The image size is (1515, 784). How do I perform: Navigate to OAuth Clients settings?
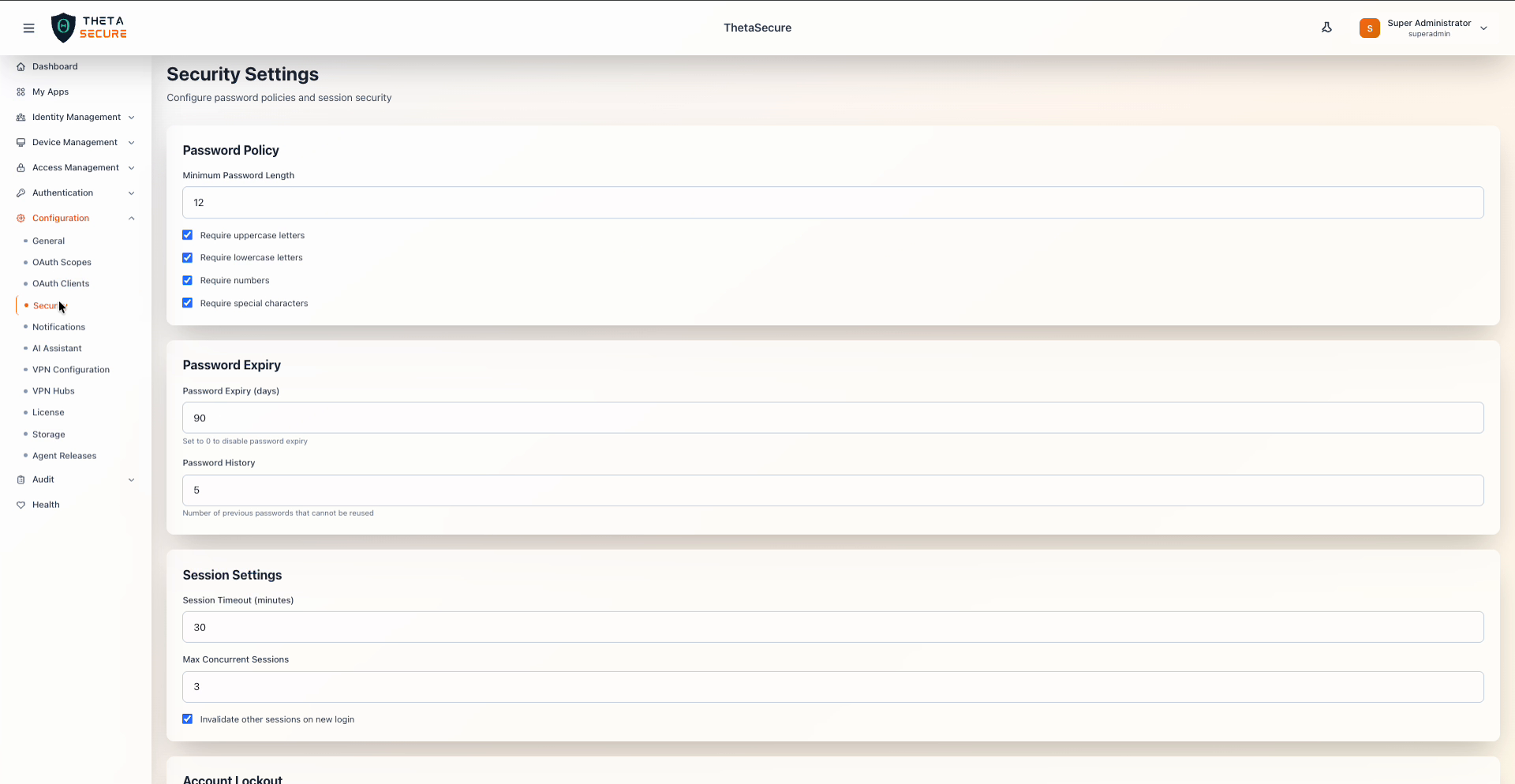60,283
